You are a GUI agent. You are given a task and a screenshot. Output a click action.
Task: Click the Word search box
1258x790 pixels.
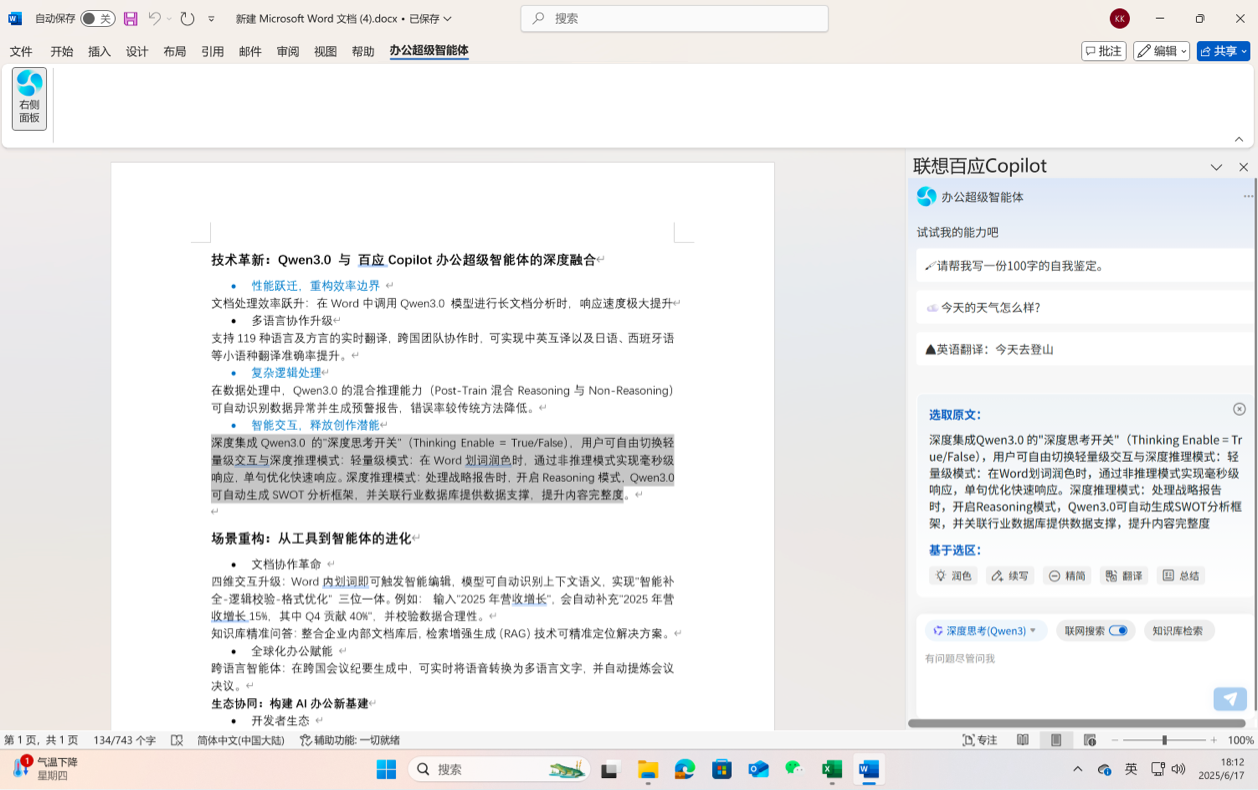pos(674,18)
